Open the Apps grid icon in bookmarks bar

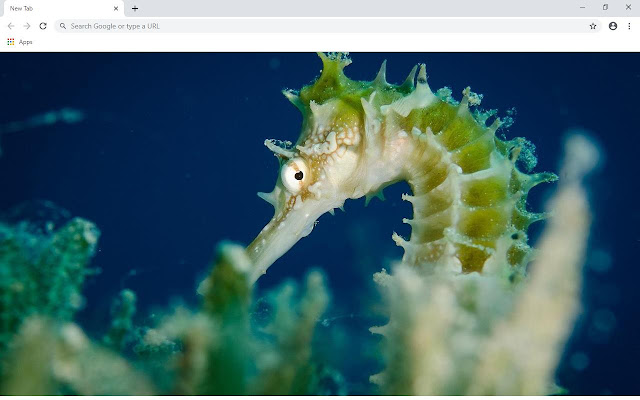tap(11, 42)
